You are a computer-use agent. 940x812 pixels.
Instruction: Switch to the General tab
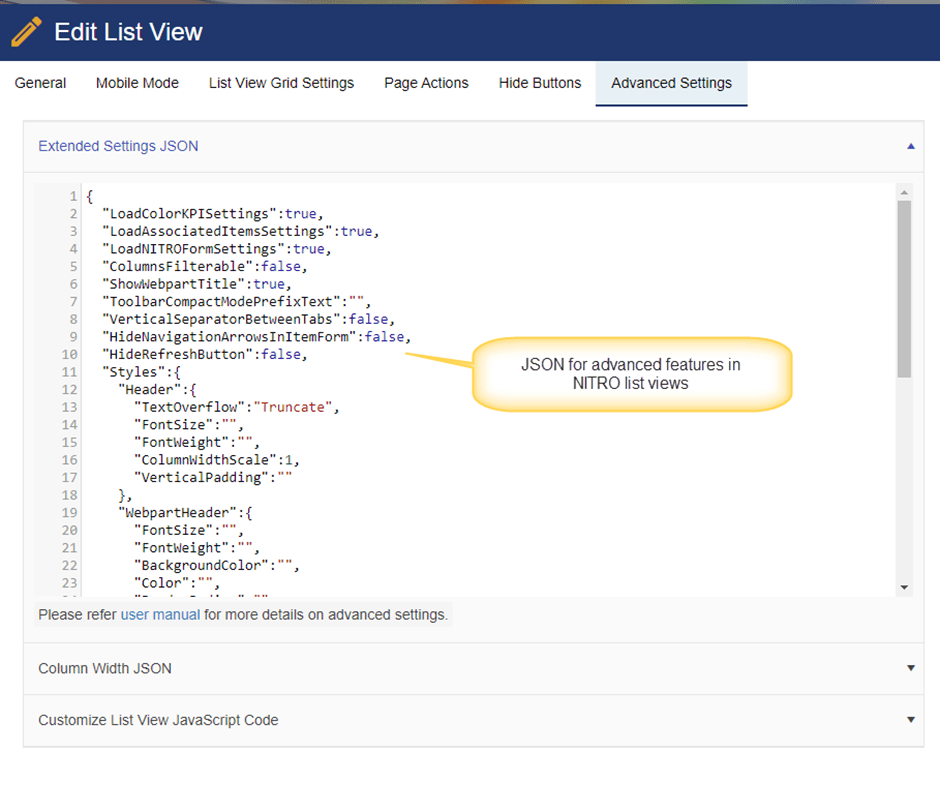[x=41, y=83]
